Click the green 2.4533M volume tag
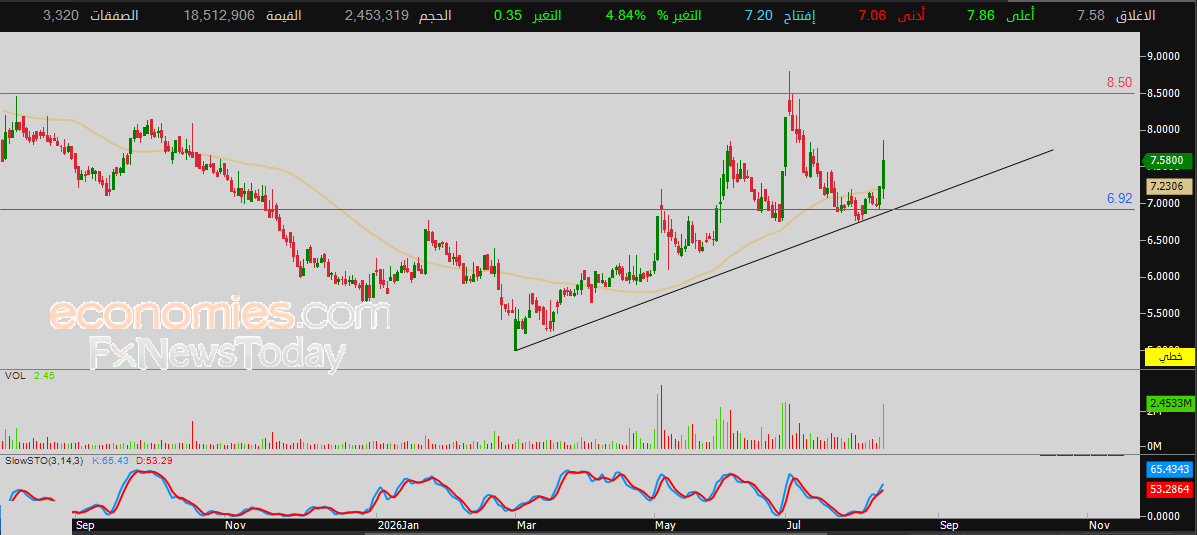The width and height of the screenshot is (1197, 535). [x=1170, y=402]
